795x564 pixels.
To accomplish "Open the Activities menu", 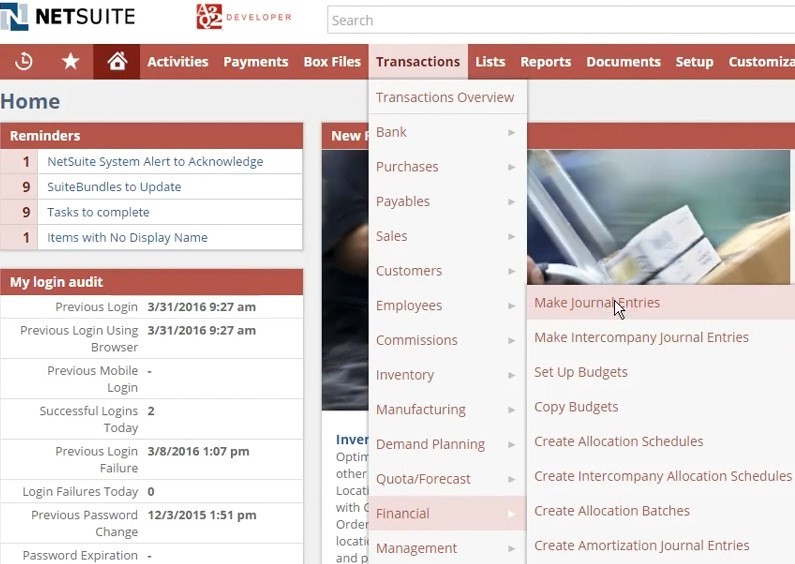I will tap(177, 61).
